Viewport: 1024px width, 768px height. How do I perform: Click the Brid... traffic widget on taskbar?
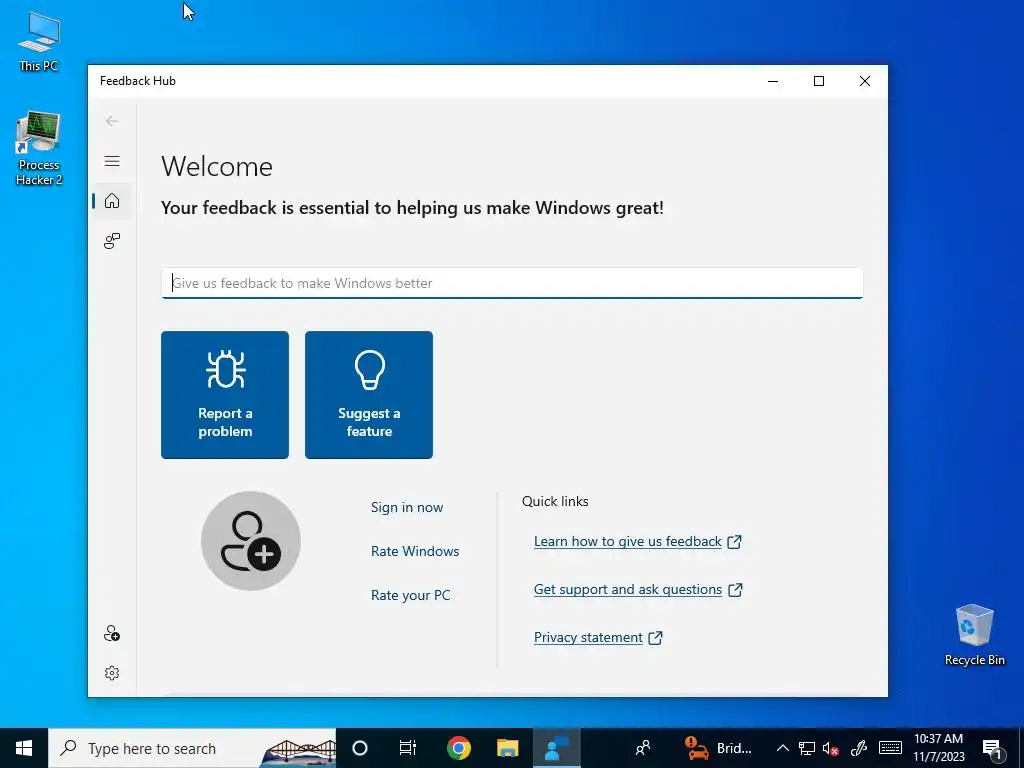tap(718, 748)
